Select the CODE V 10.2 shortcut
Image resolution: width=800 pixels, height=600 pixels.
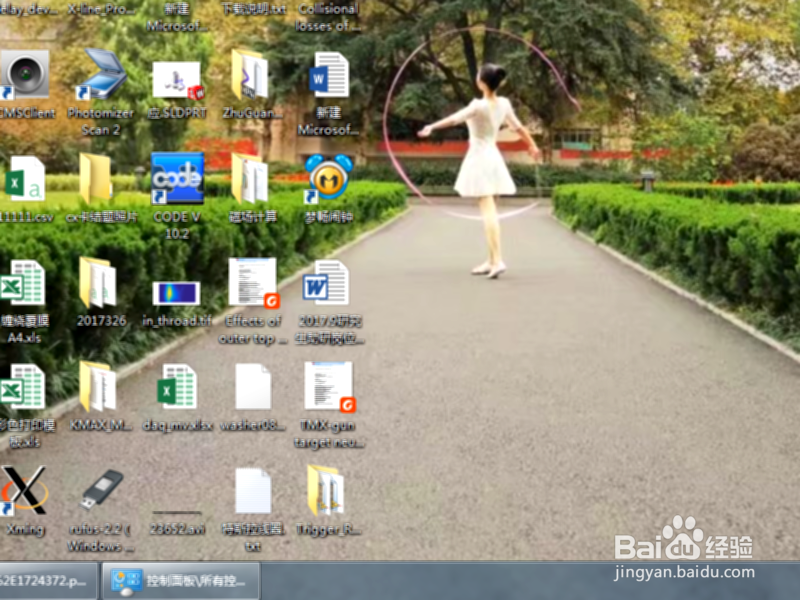178,185
